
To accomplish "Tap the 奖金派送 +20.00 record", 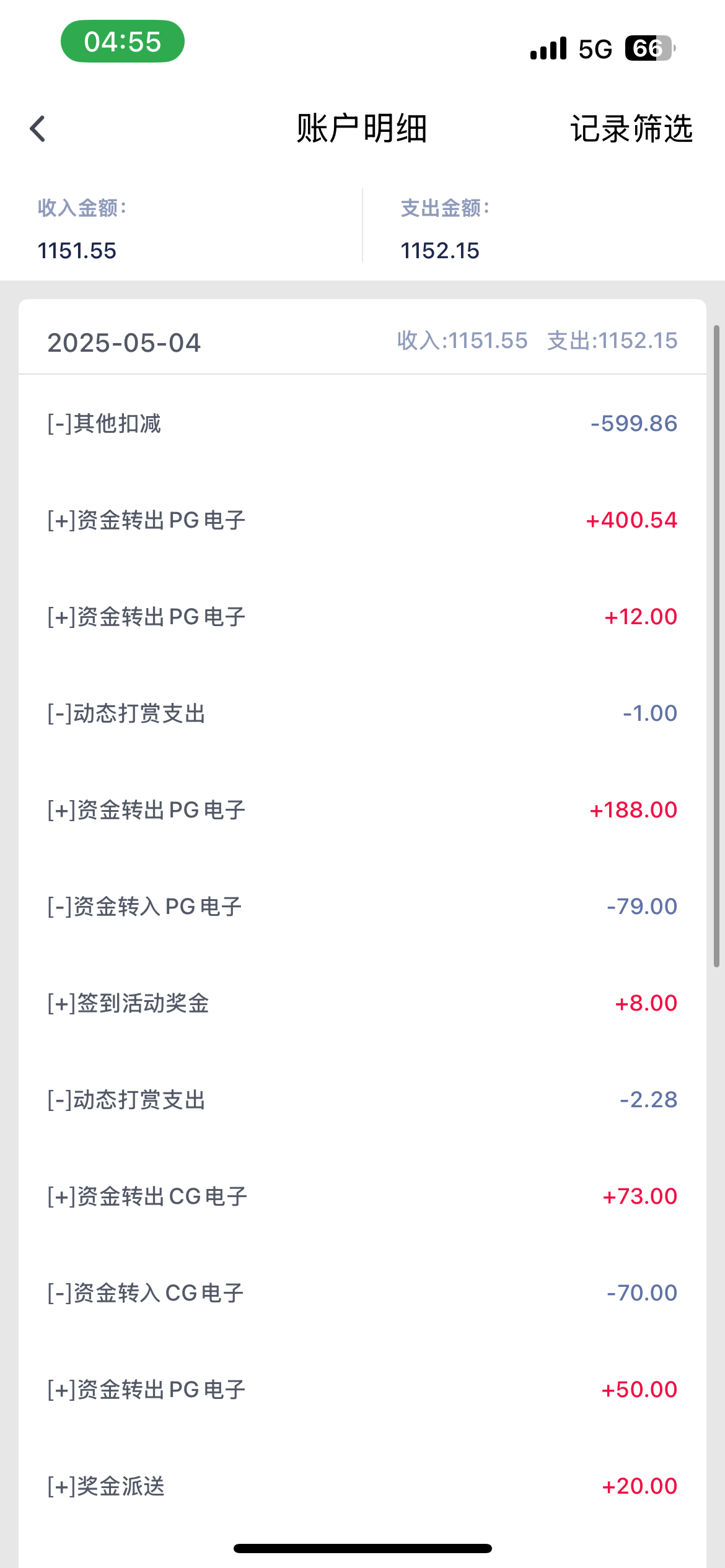I will click(362, 1486).
